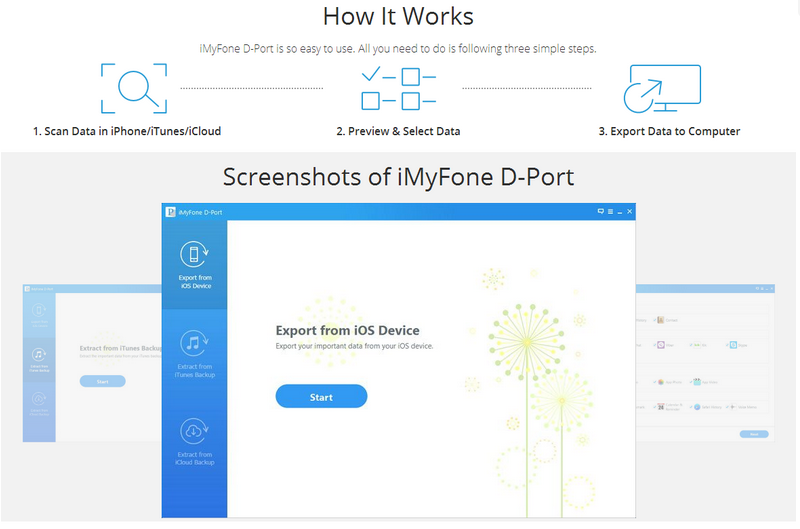Toggle the App Video checkbox in right screenshot
Viewport: 800px width, 529px height.
[691, 382]
